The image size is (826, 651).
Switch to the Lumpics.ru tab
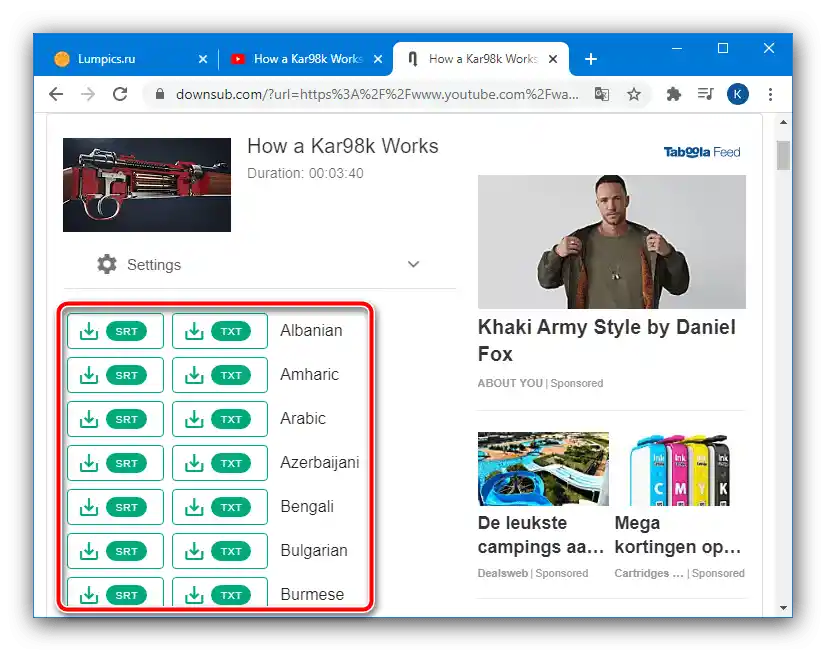tap(126, 59)
